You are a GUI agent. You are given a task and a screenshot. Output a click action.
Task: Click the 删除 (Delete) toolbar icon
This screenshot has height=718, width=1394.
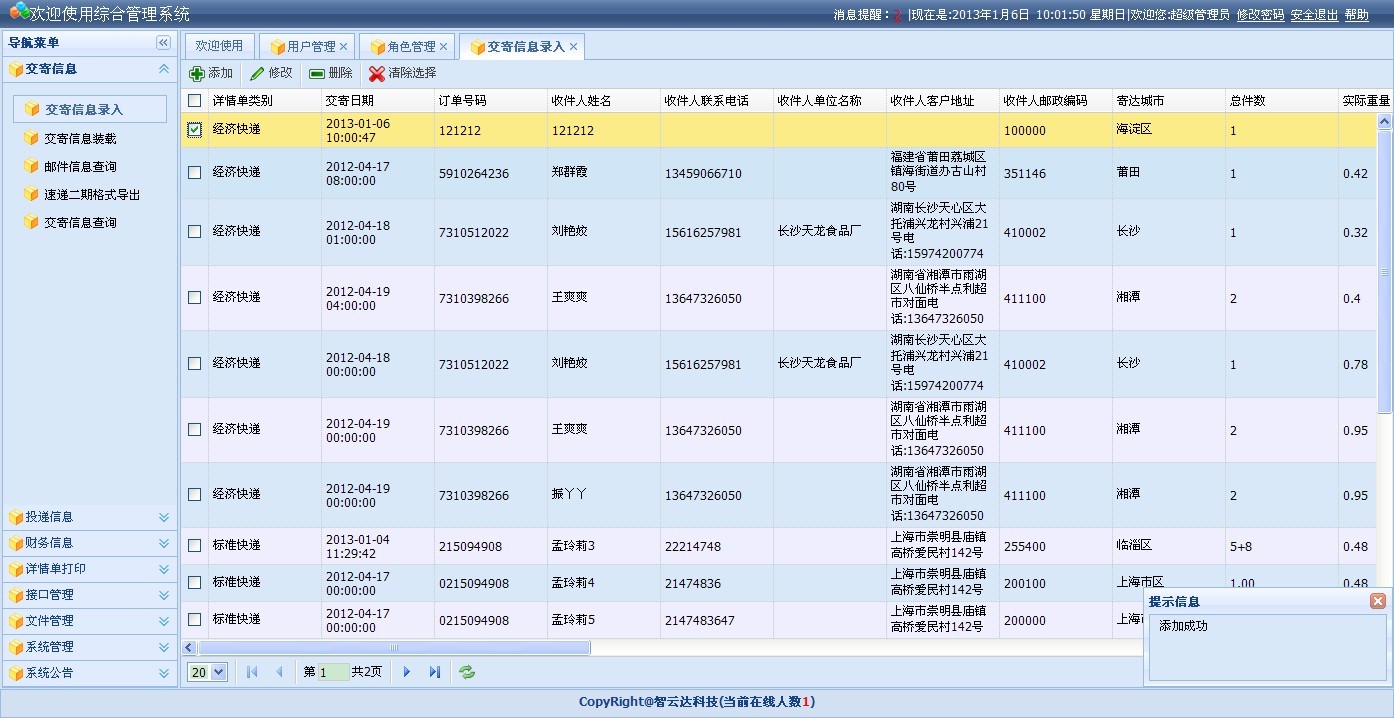[317, 73]
